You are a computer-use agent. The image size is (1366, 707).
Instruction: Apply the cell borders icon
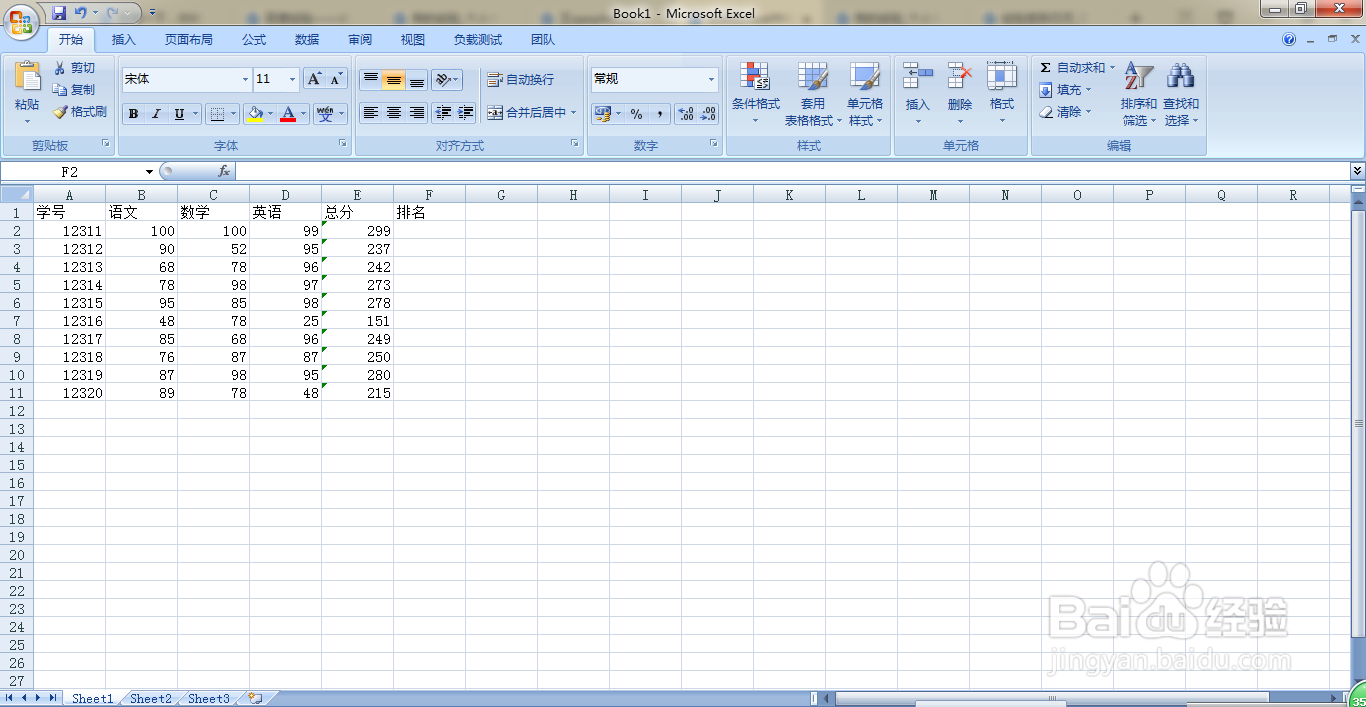tap(217, 114)
